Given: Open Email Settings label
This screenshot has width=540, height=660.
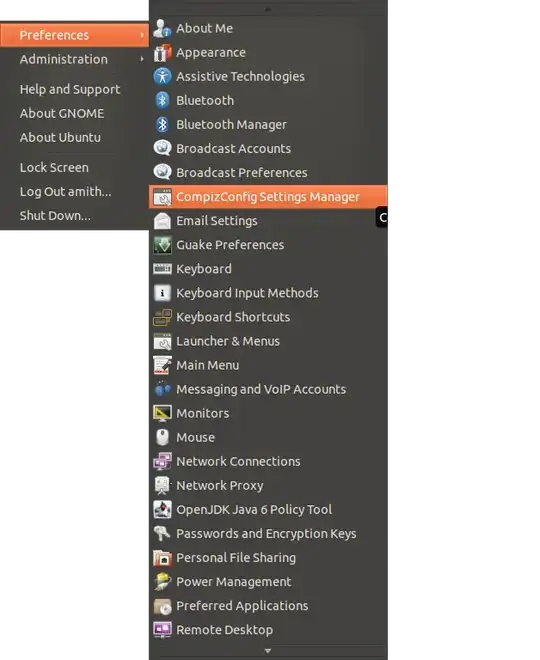Looking at the screenshot, I should (217, 221).
